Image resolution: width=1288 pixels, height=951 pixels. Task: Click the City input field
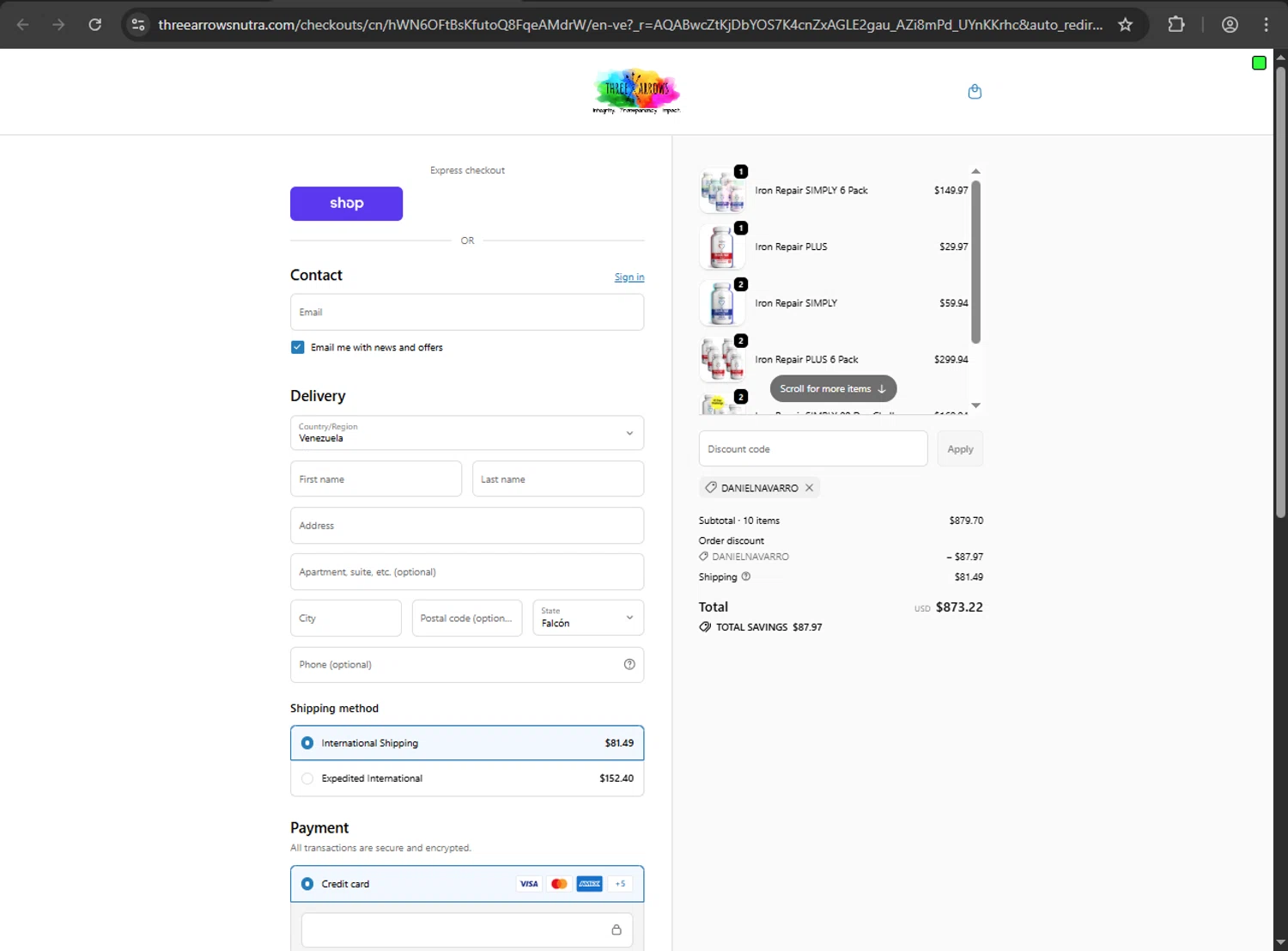(x=346, y=618)
